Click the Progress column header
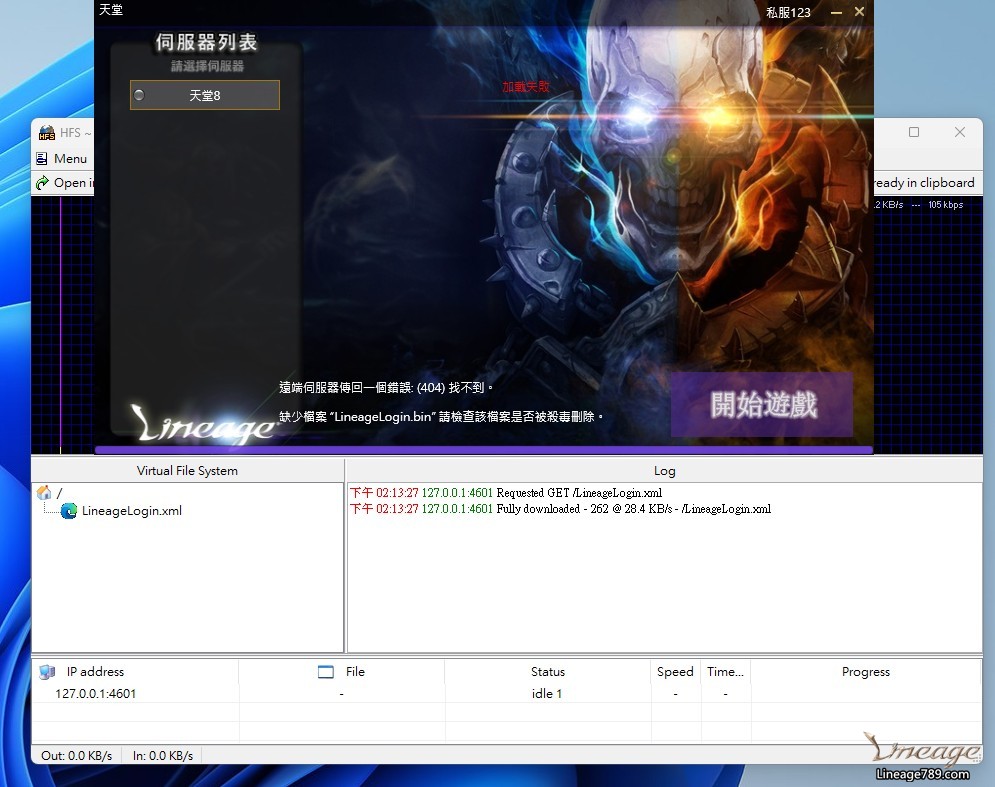Image resolution: width=995 pixels, height=787 pixels. 866,671
